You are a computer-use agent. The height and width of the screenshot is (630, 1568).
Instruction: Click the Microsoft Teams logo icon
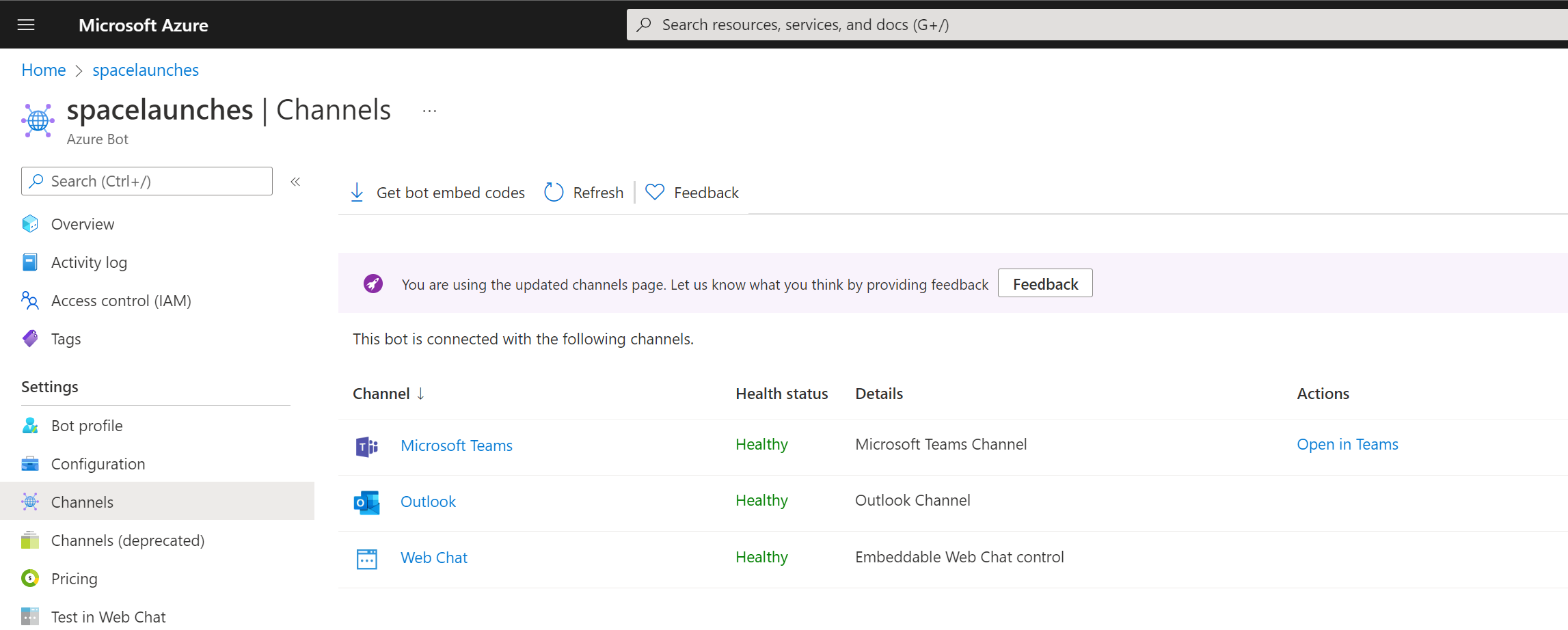[x=367, y=446]
